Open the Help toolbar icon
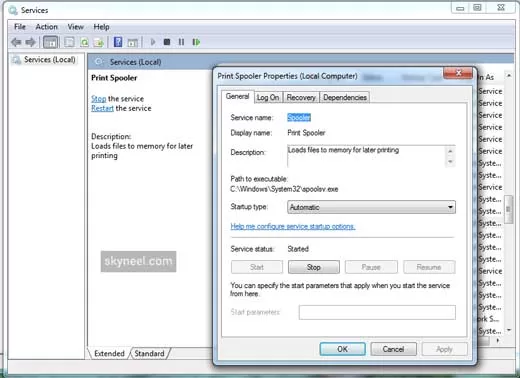Image resolution: width=520 pixels, height=378 pixels. pos(118,42)
